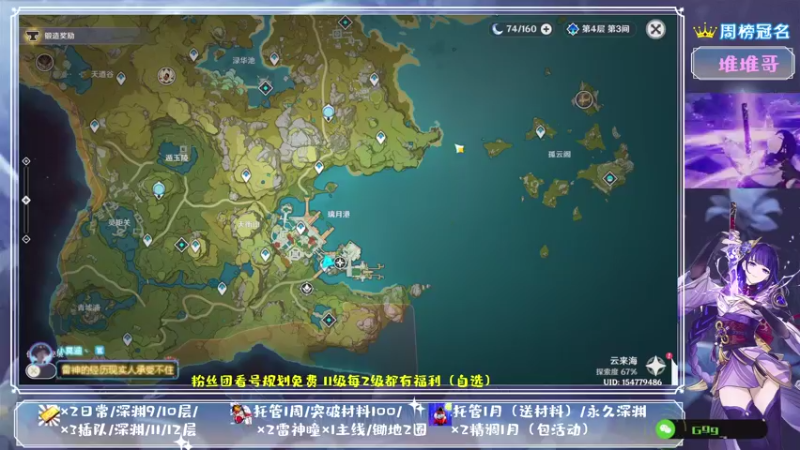800x450 pixels.
Task: Select the waypoint beside the 天遒谷 label
Action: pyautogui.click(x=121, y=78)
